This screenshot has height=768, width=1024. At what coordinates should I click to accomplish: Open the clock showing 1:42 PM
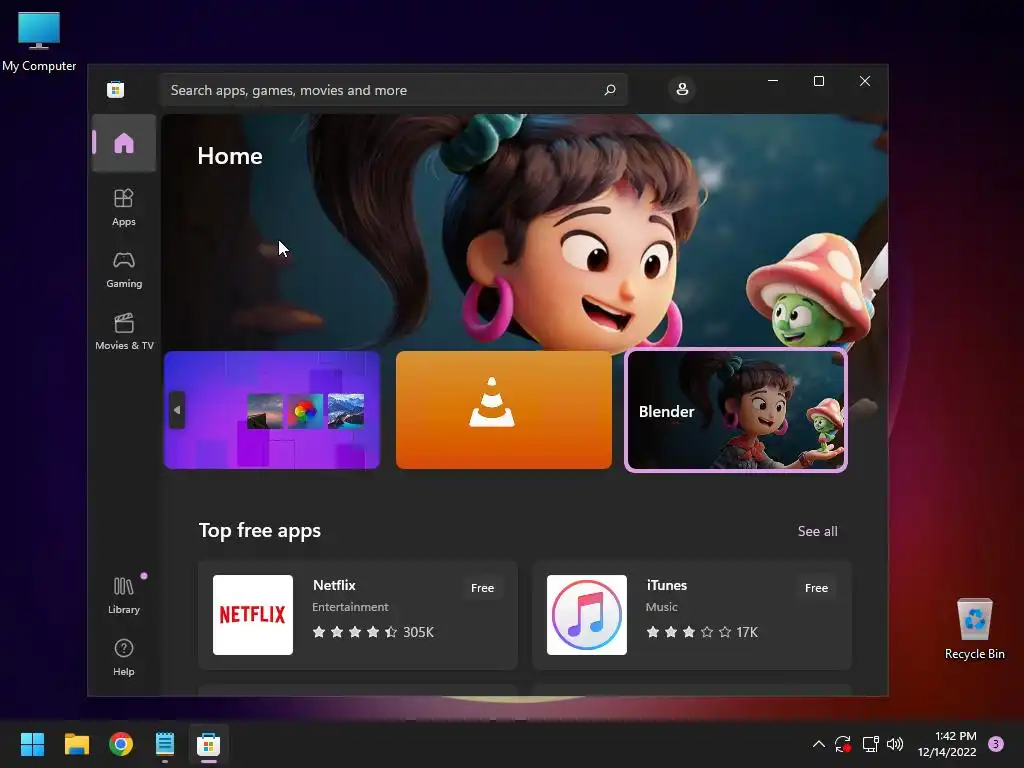point(947,744)
